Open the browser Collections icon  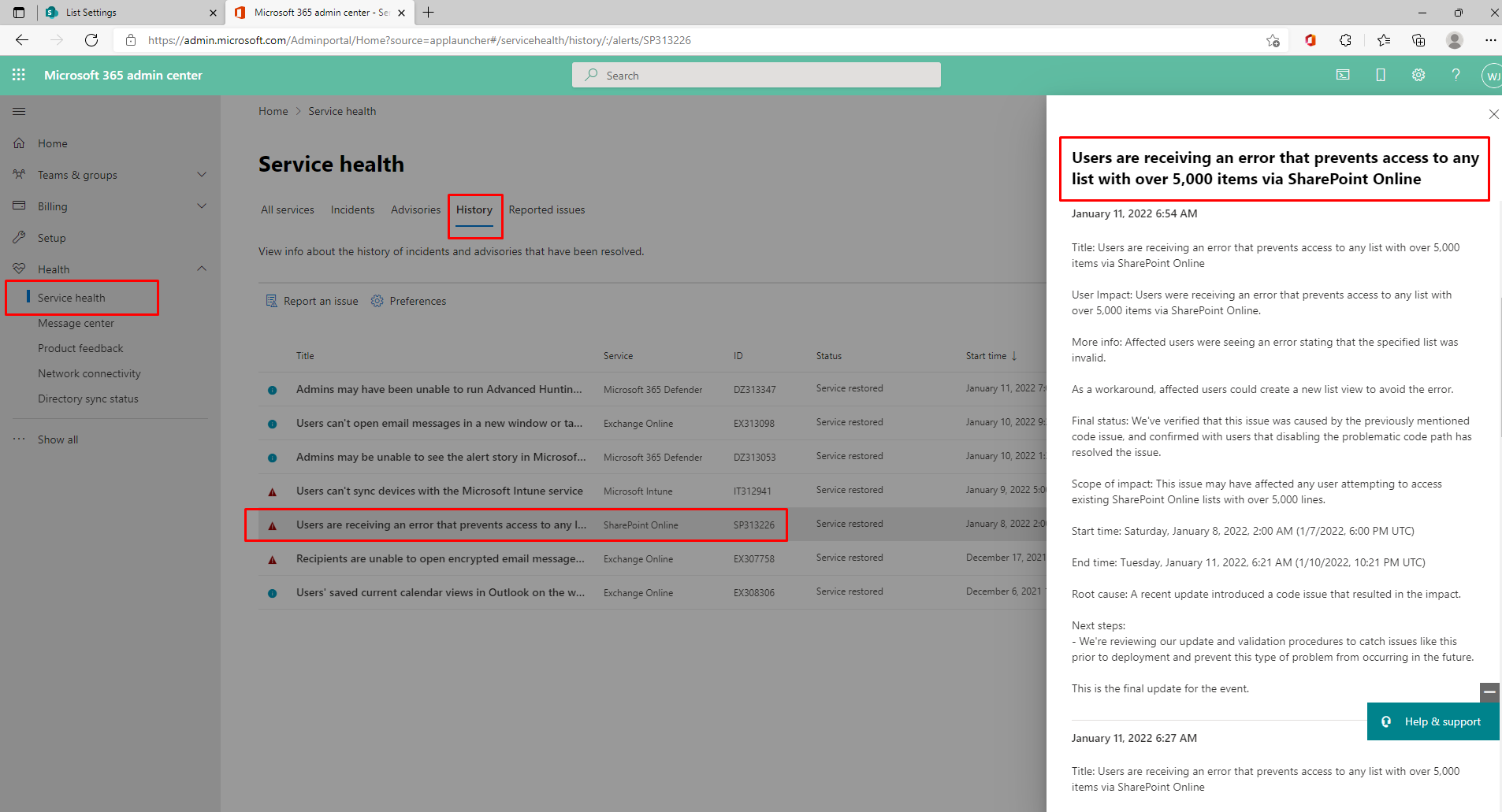click(1418, 40)
